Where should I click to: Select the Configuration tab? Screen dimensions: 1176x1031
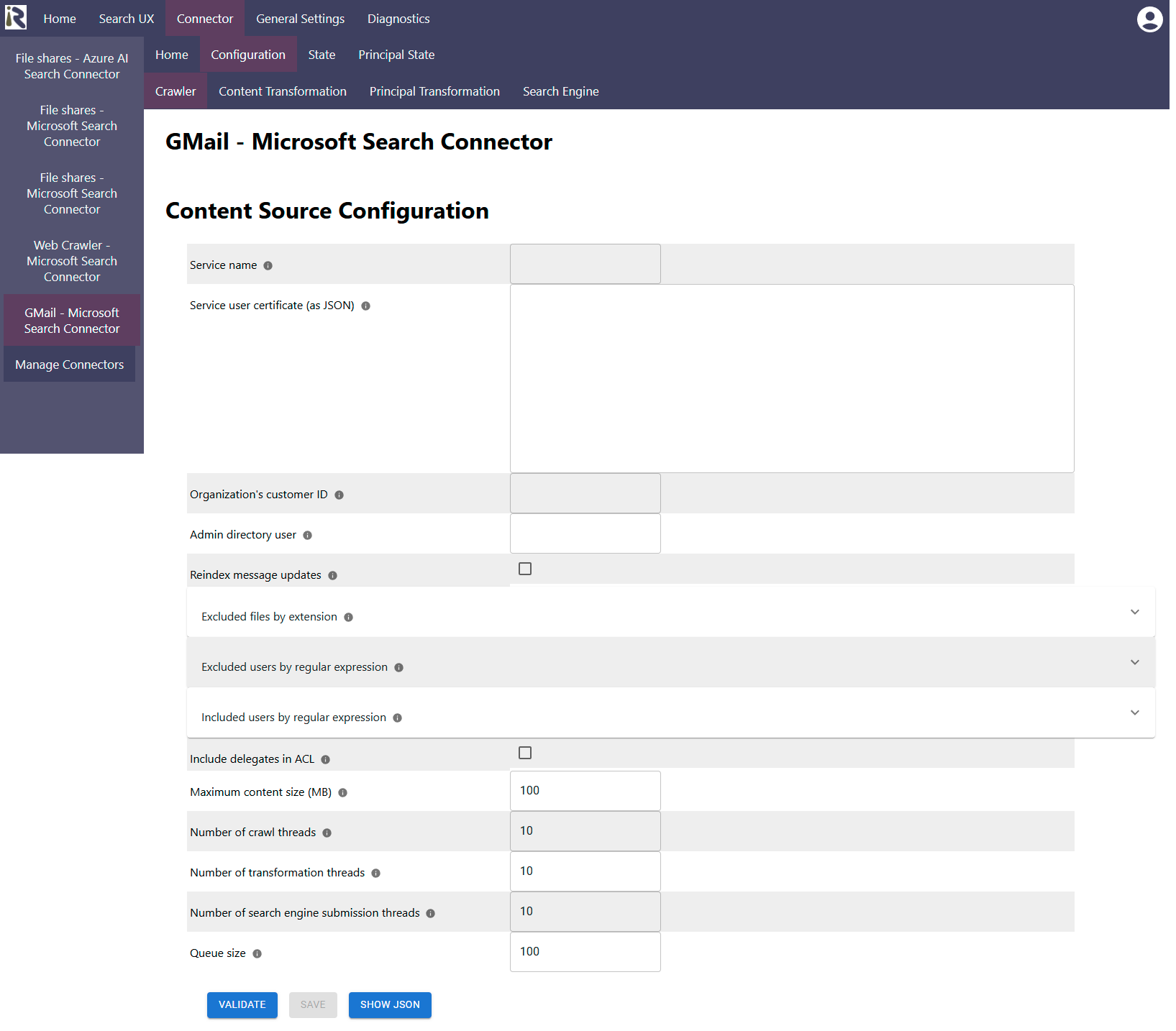click(x=248, y=55)
